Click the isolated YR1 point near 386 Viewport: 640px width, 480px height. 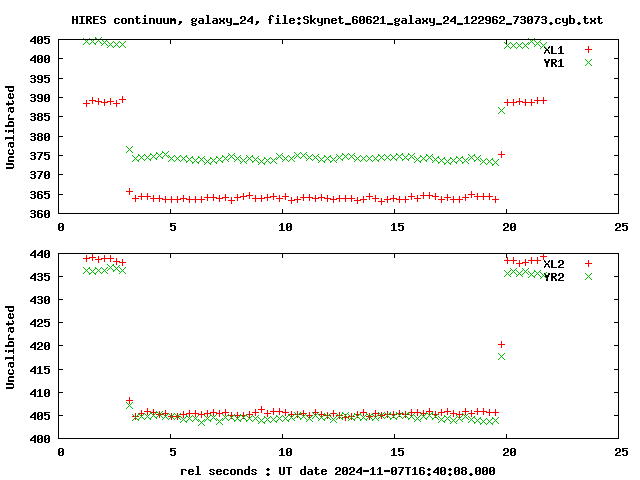tap(501, 111)
